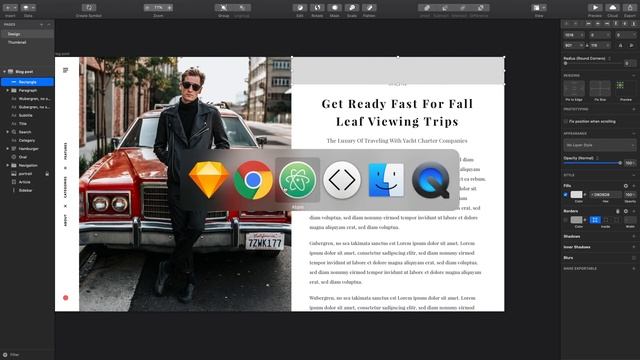This screenshot has height=360, width=640.
Task: Expand the Hamburger layer group
Action: [7, 149]
